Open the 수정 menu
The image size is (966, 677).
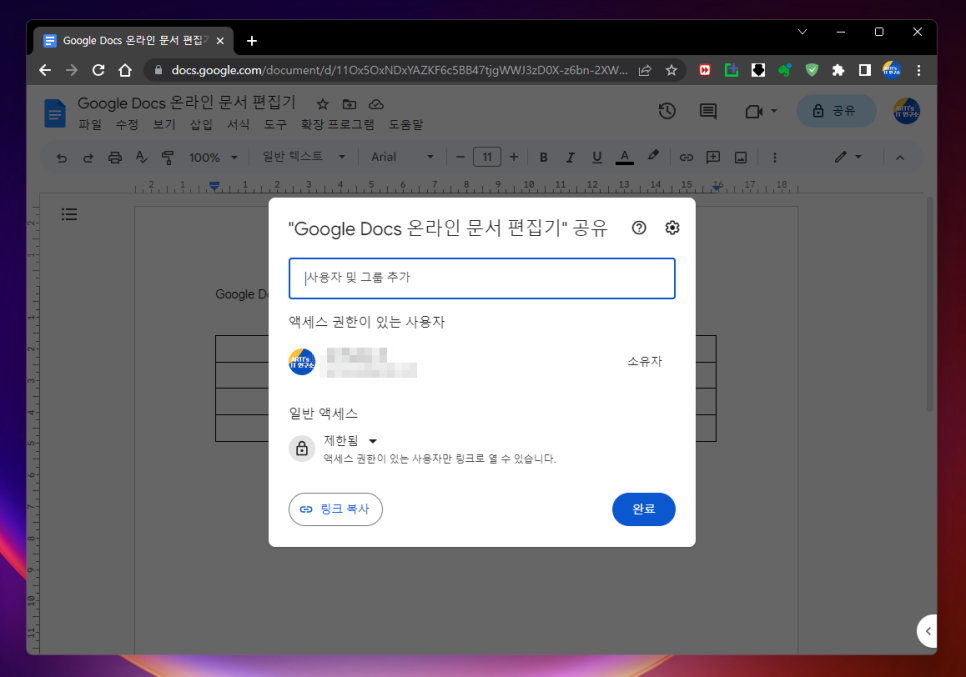(x=127, y=124)
